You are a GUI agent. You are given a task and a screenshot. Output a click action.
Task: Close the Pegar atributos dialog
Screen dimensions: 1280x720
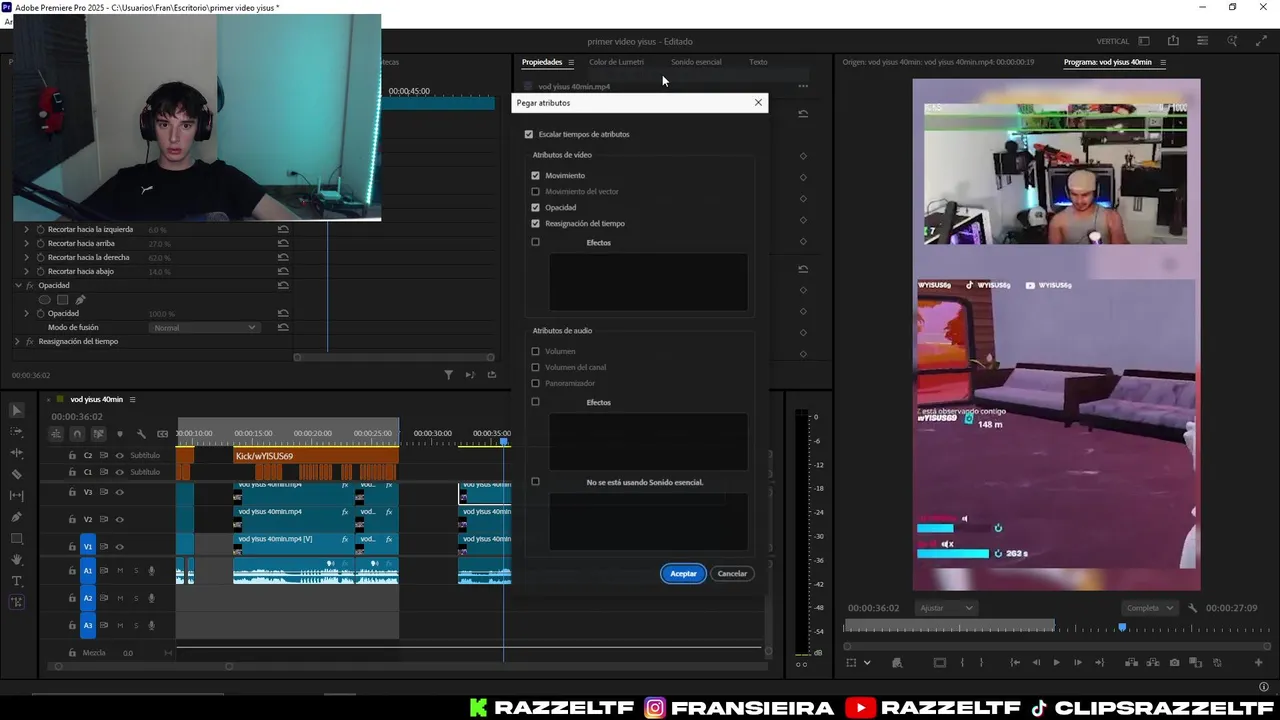(x=758, y=102)
